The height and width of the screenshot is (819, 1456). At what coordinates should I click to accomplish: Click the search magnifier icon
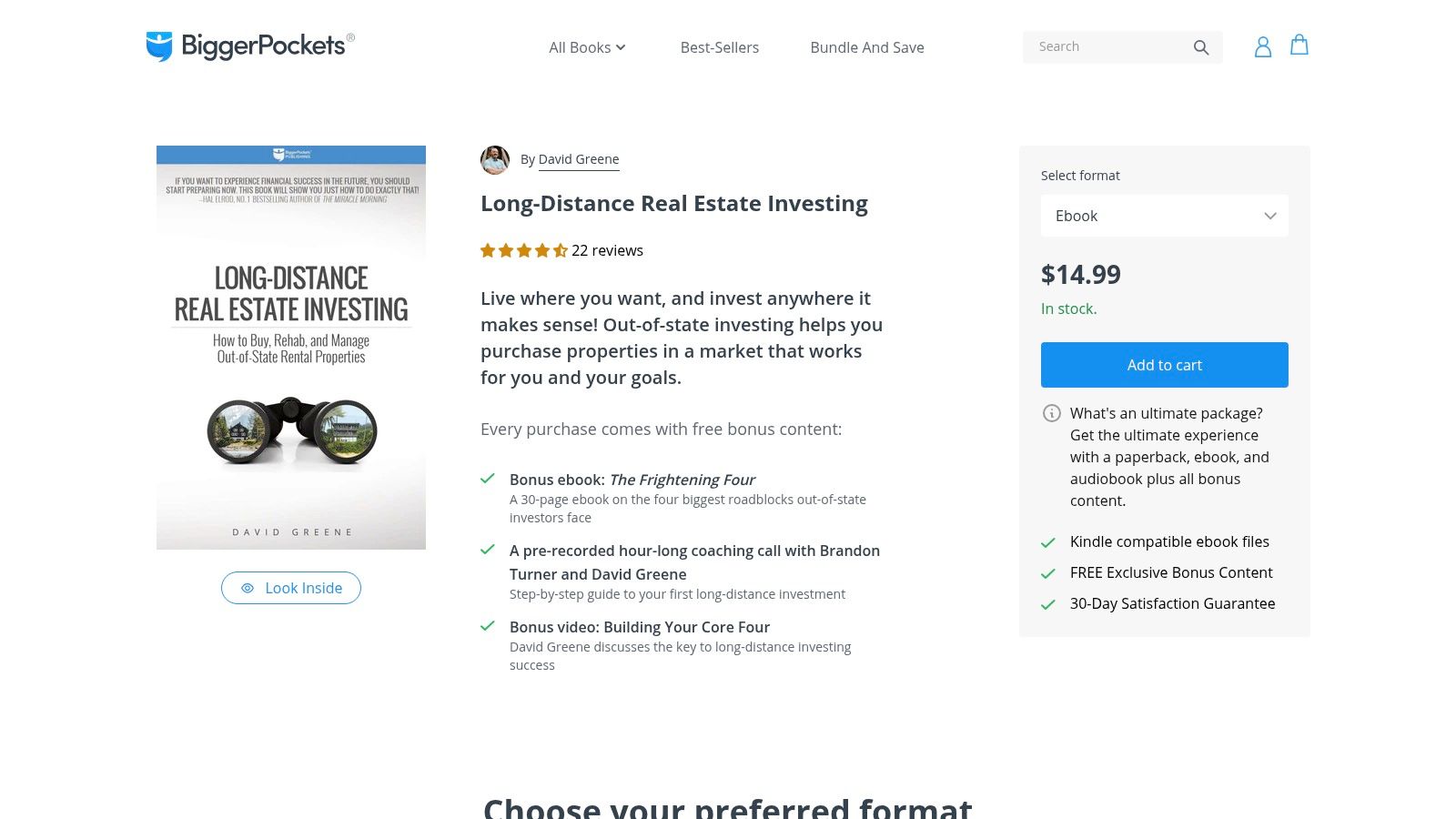click(x=1201, y=46)
